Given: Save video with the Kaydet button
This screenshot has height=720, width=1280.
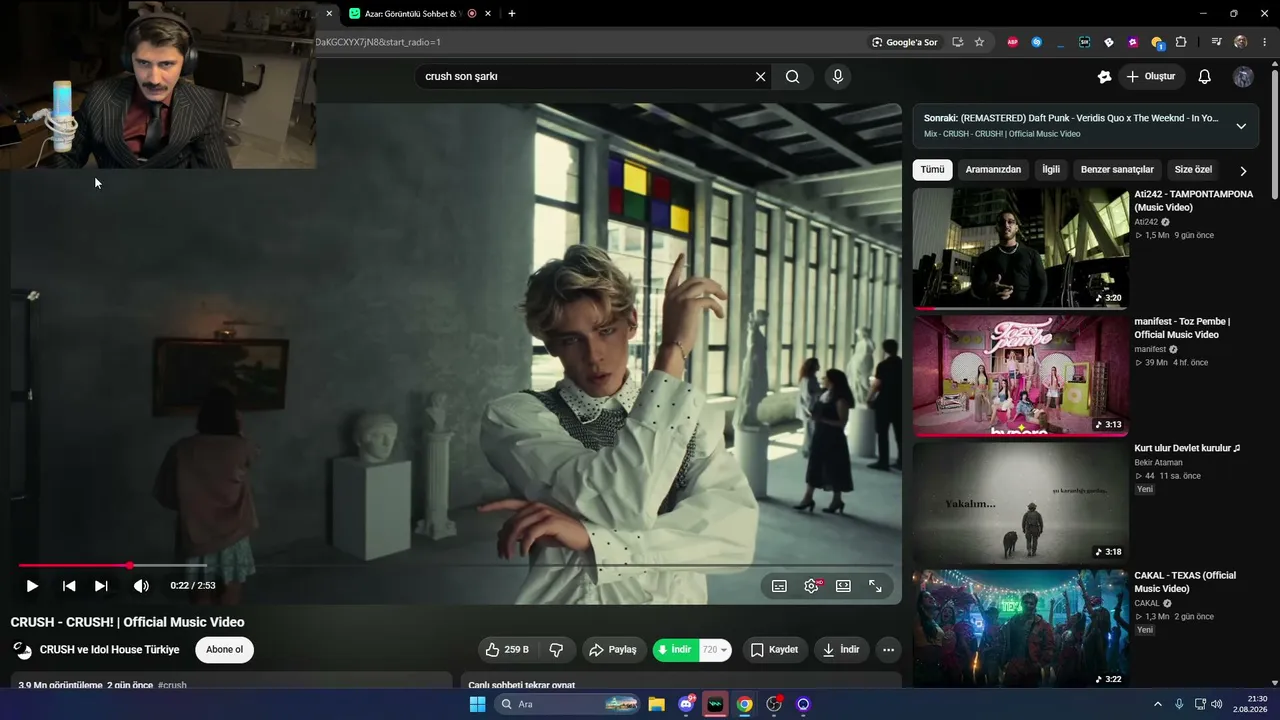Looking at the screenshot, I should [x=774, y=650].
